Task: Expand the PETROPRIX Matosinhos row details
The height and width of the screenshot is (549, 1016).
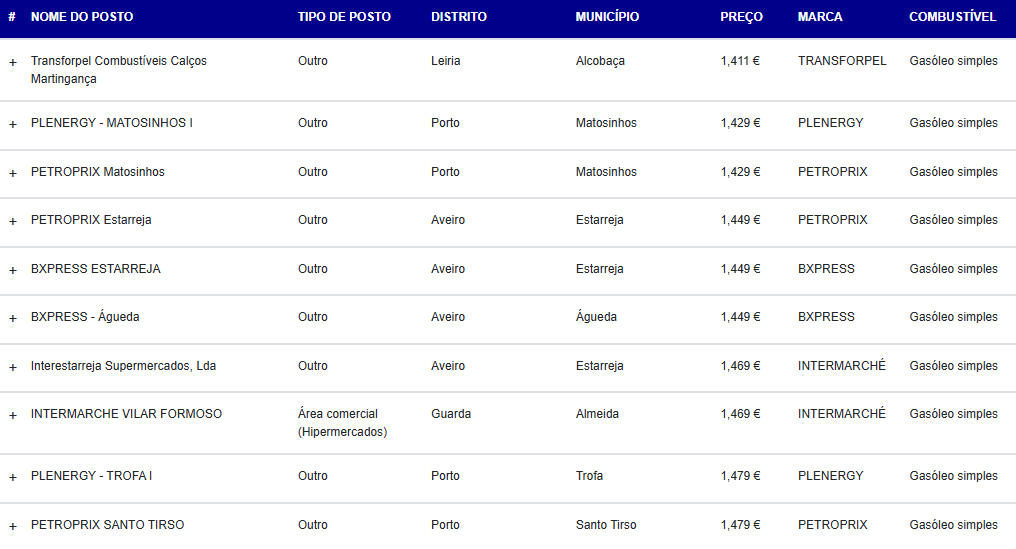Action: (12, 173)
